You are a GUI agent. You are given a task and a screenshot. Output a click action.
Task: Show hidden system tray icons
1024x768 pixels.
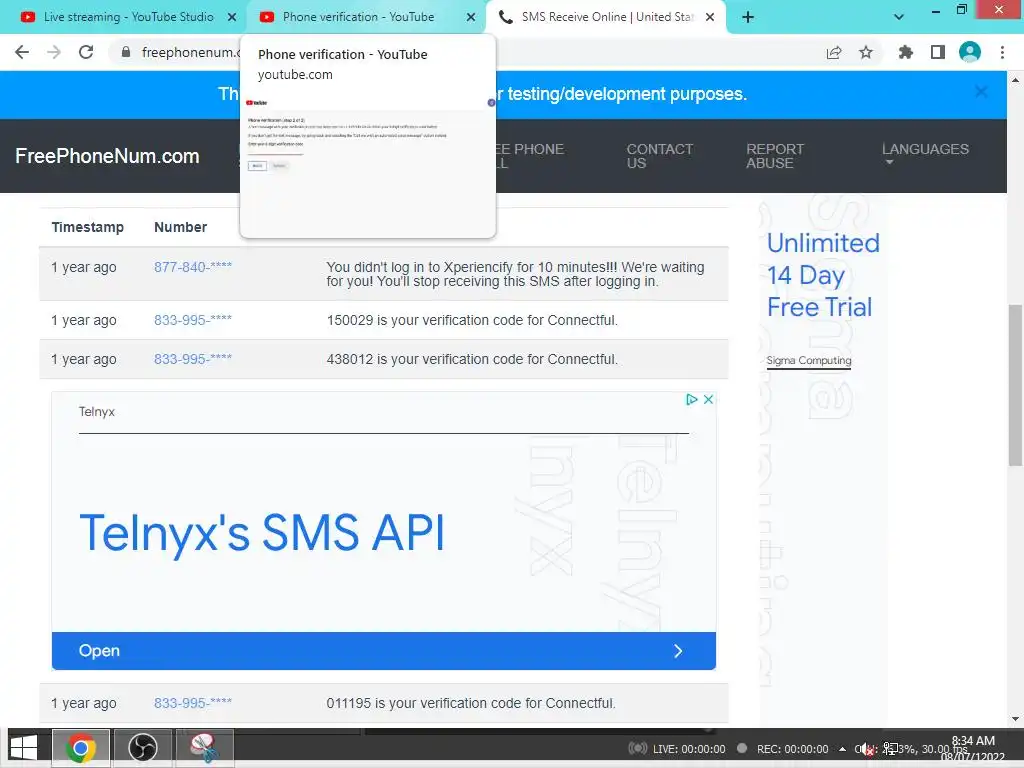(x=842, y=749)
